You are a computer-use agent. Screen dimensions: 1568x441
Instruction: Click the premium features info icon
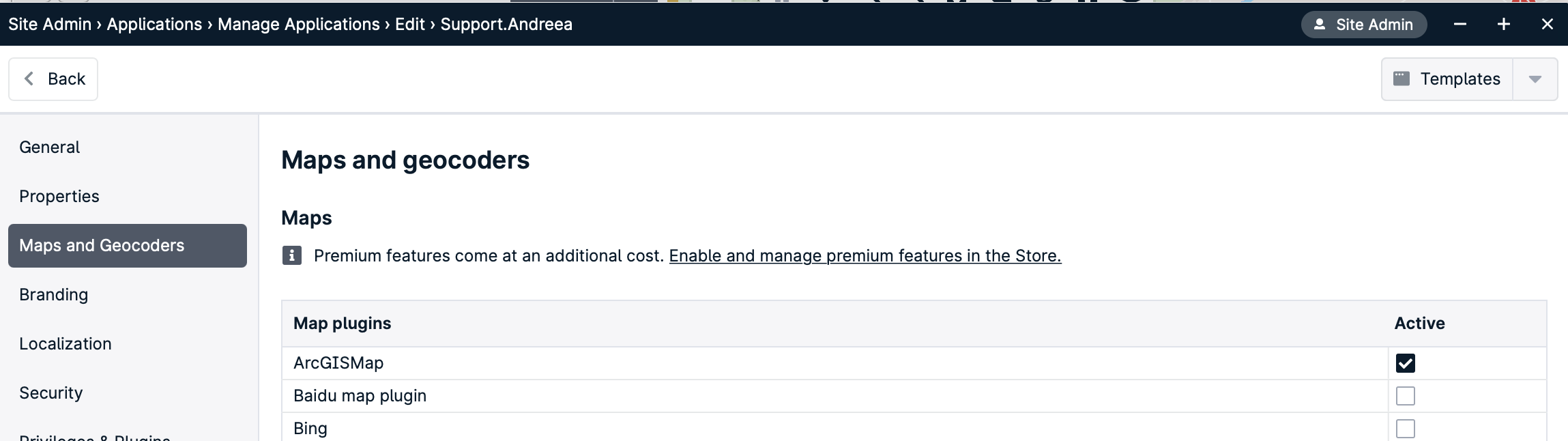click(292, 255)
